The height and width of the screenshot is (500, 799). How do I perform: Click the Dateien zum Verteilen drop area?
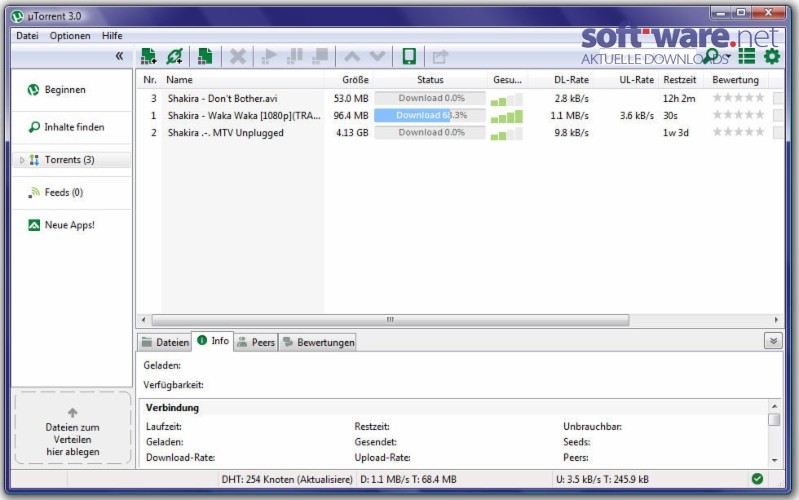point(72,428)
